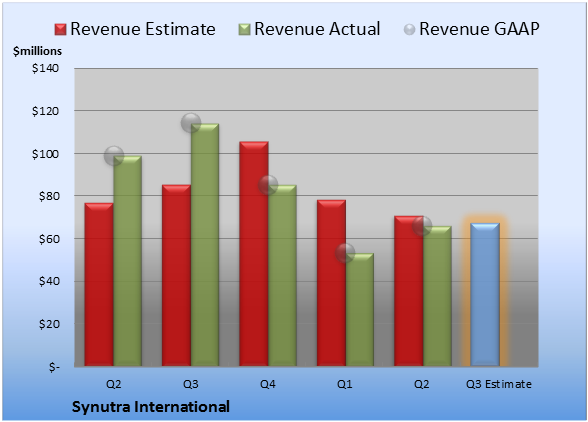588x422 pixels.
Task: Click the GAAP marker above the Q3 bars
Action: (x=191, y=123)
